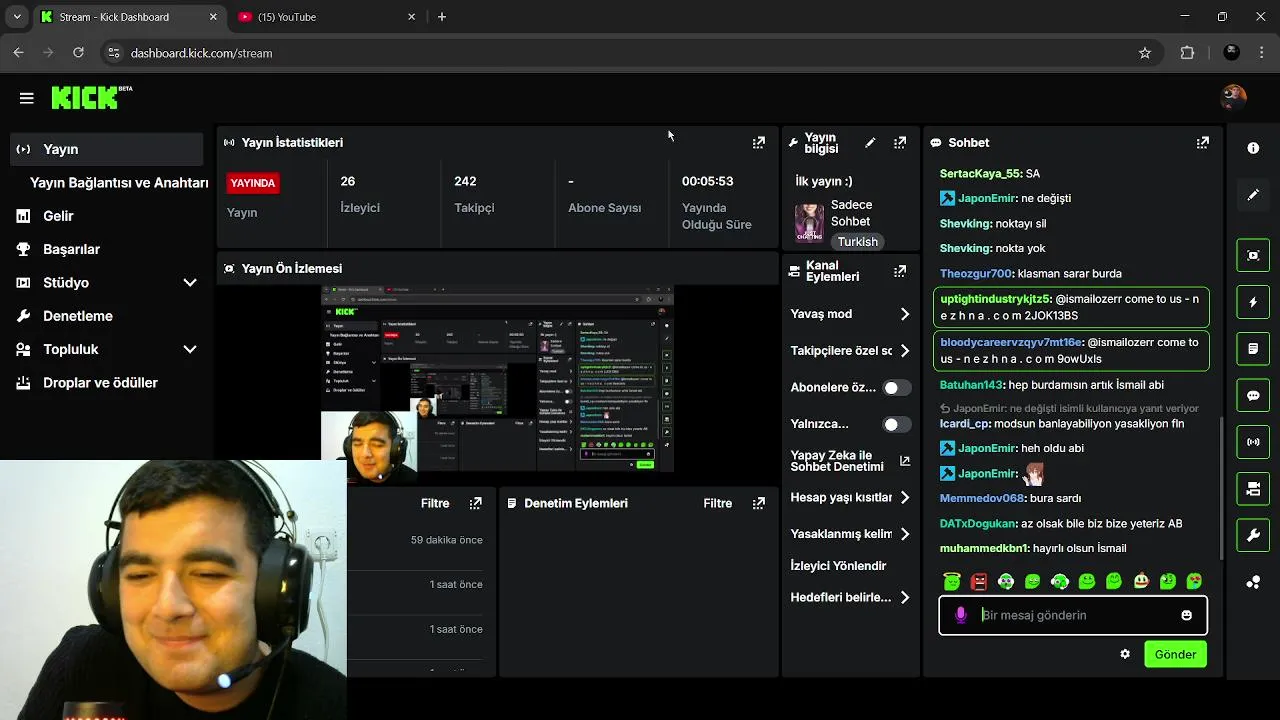Select Yayın in the sidebar
Screen dimensions: 1280x720
(x=106, y=149)
